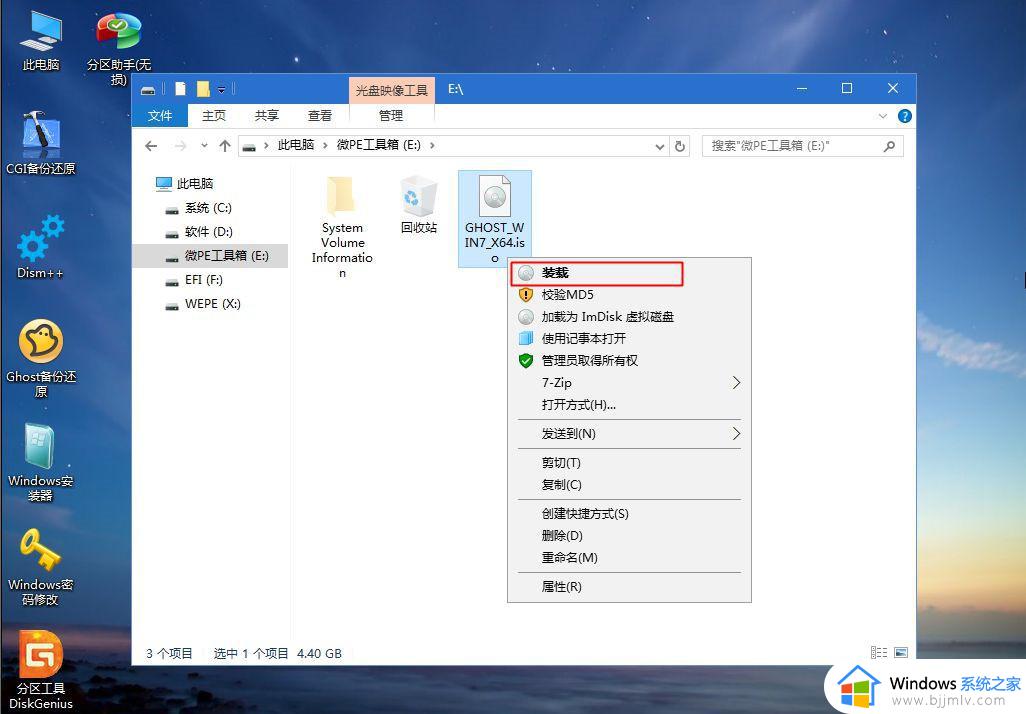Open Ghost备份还原 desktop icon

[41, 358]
